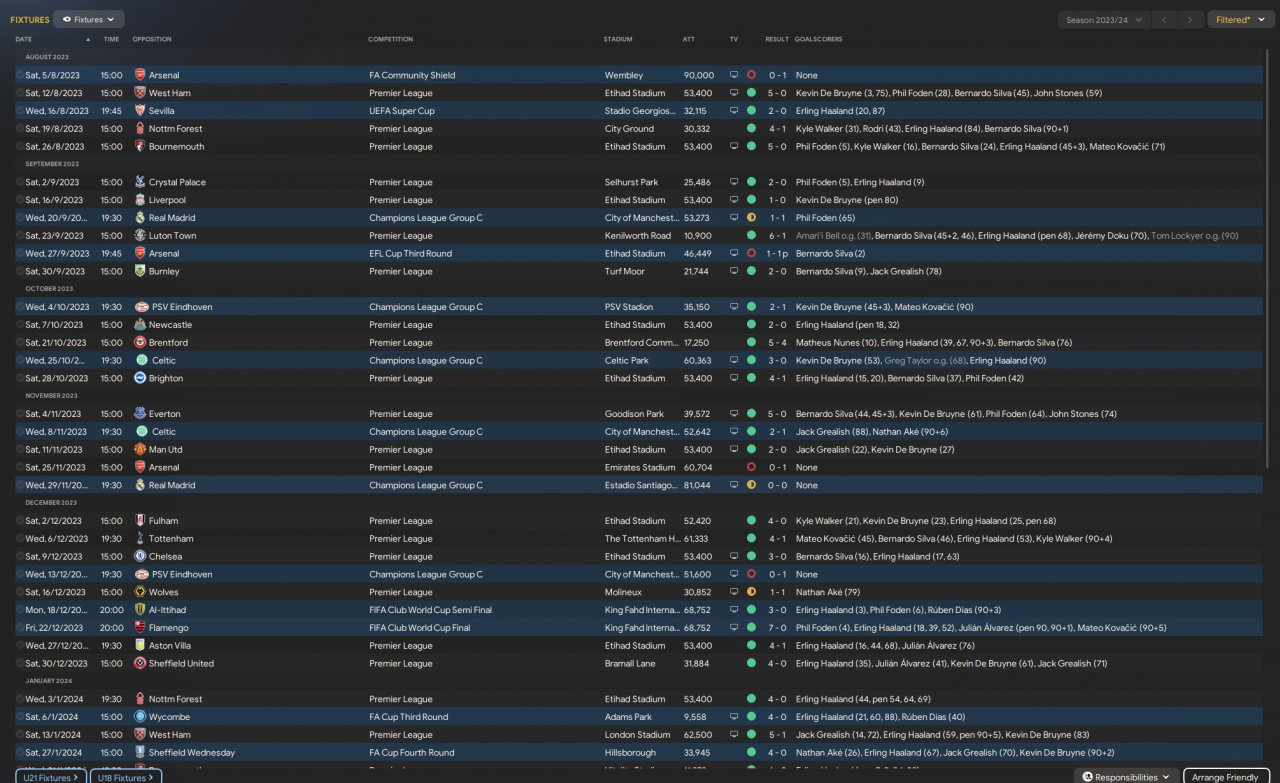Open the Fixtures view dropdown
Image resolution: width=1280 pixels, height=783 pixels.
point(89,19)
